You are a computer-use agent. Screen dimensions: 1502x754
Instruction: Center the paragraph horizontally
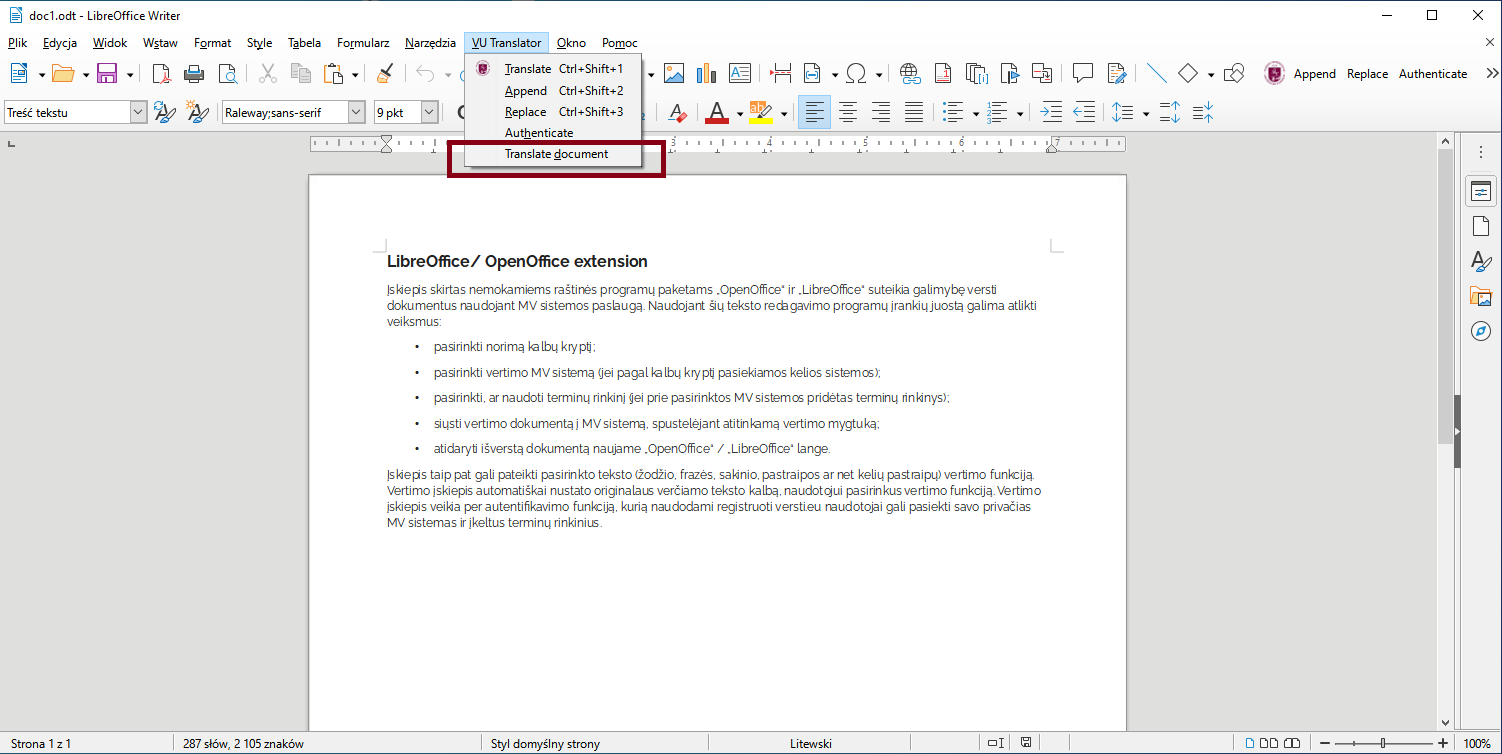pos(848,112)
